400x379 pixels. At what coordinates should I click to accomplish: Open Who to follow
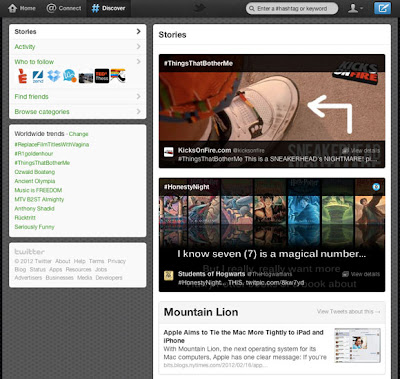(34, 62)
